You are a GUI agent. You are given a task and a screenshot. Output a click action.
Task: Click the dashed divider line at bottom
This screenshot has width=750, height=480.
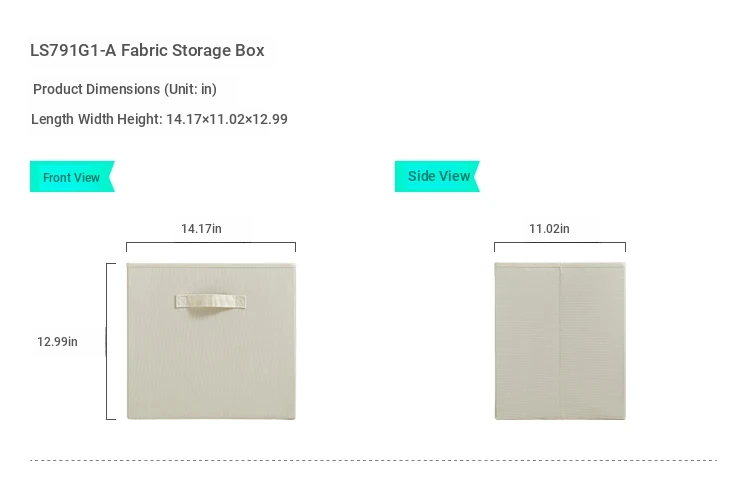point(374,460)
